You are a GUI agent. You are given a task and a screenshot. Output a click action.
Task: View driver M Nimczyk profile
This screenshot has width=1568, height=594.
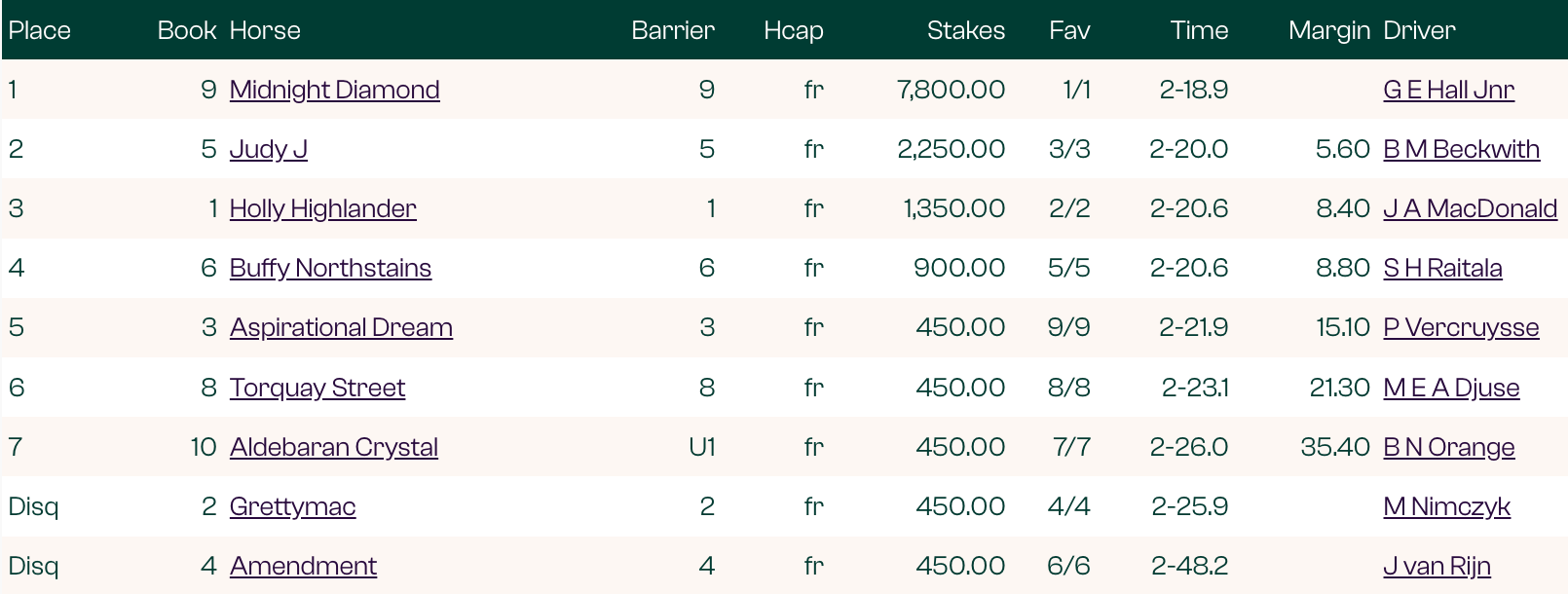[x=1446, y=506]
